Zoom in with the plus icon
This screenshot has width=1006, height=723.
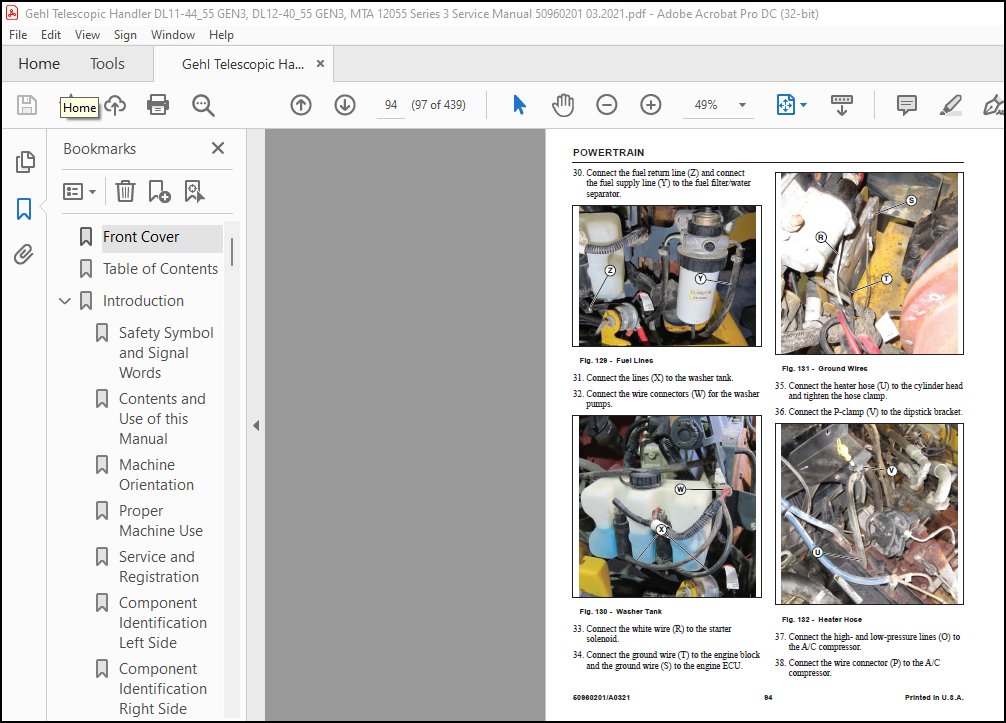point(651,105)
